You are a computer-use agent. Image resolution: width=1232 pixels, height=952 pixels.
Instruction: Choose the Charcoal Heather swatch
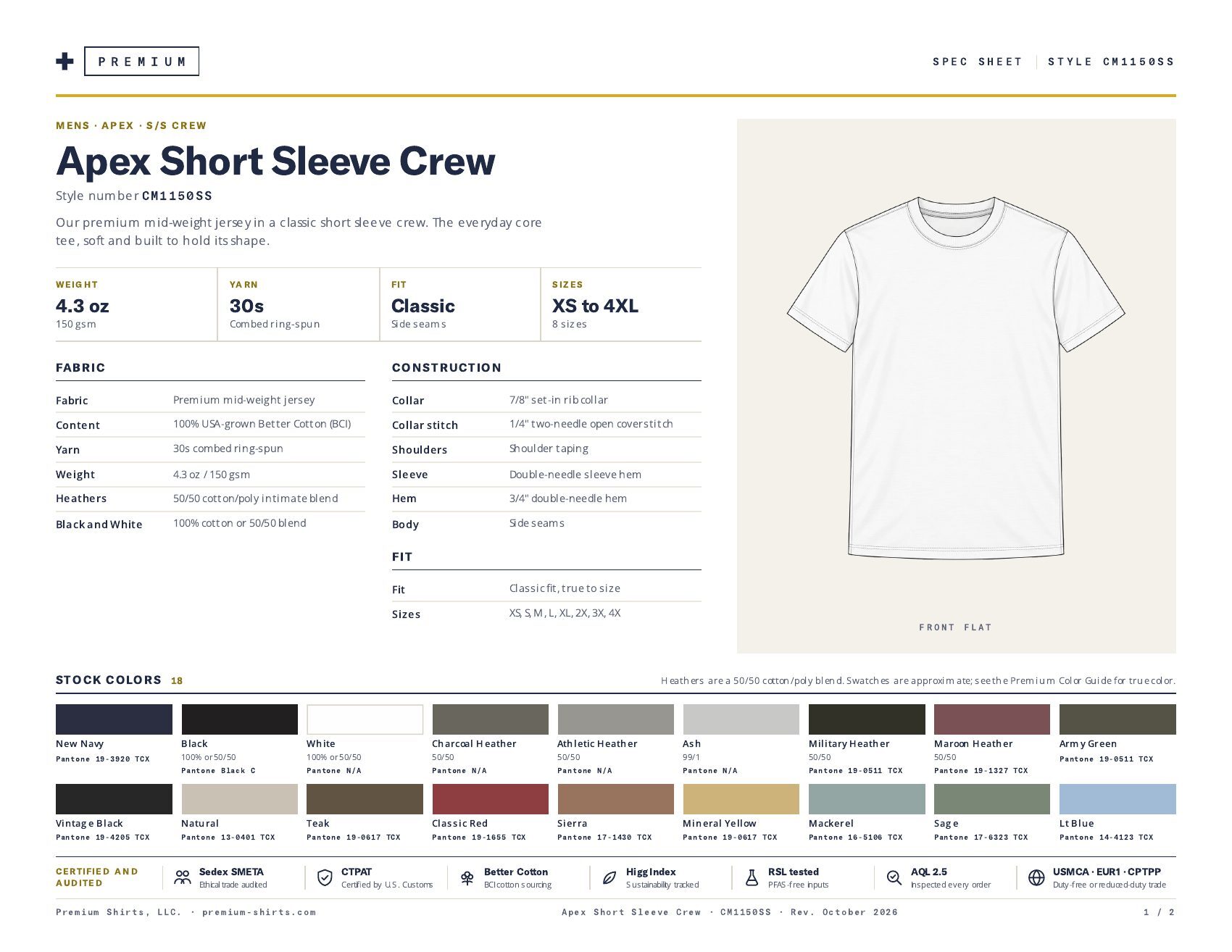[490, 719]
